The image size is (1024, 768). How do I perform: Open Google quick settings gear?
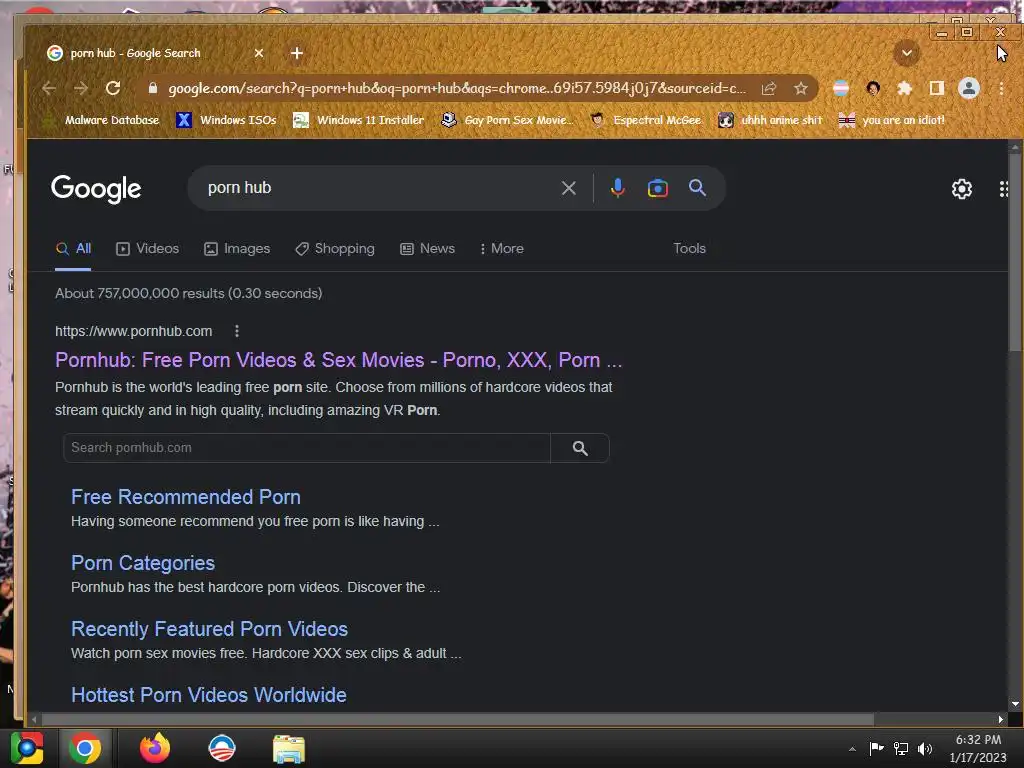click(961, 189)
